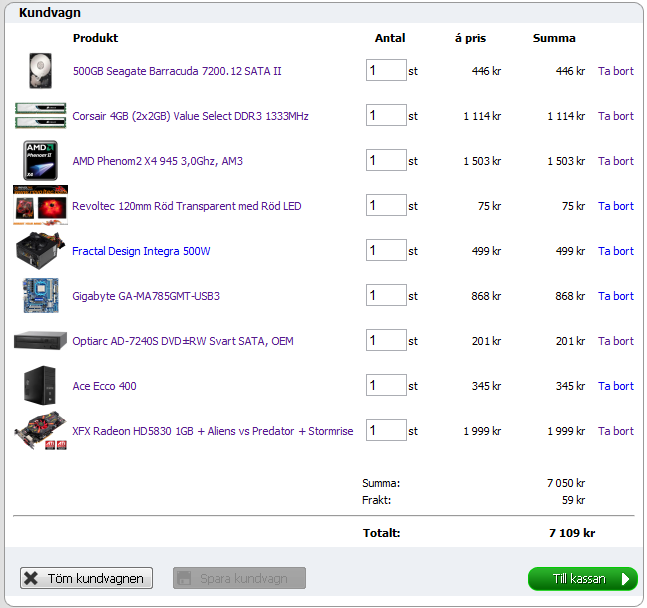Click the Fractal Design power supply image
Image resolution: width=647 pixels, height=608 pixels.
(x=40, y=251)
